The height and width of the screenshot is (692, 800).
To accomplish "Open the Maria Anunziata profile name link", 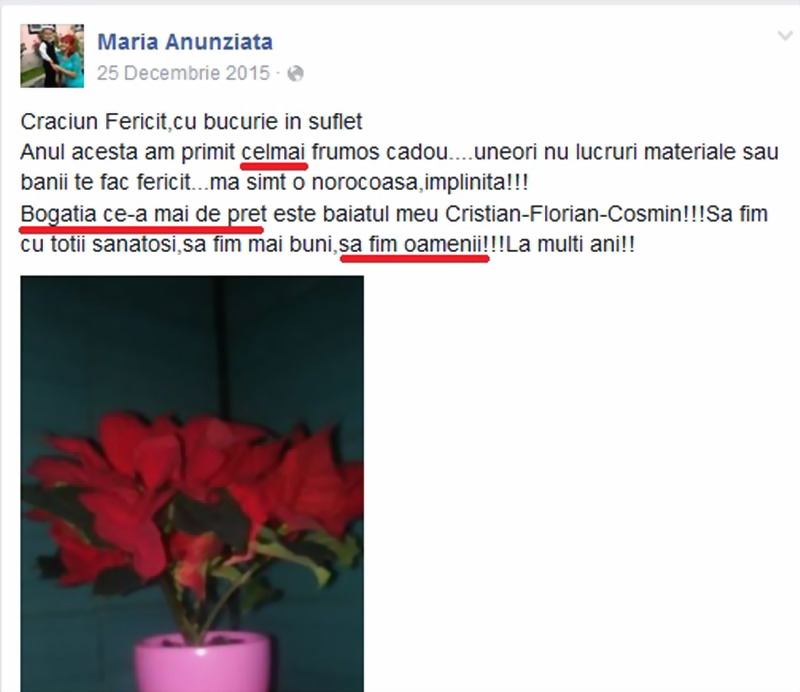I will (x=185, y=42).
